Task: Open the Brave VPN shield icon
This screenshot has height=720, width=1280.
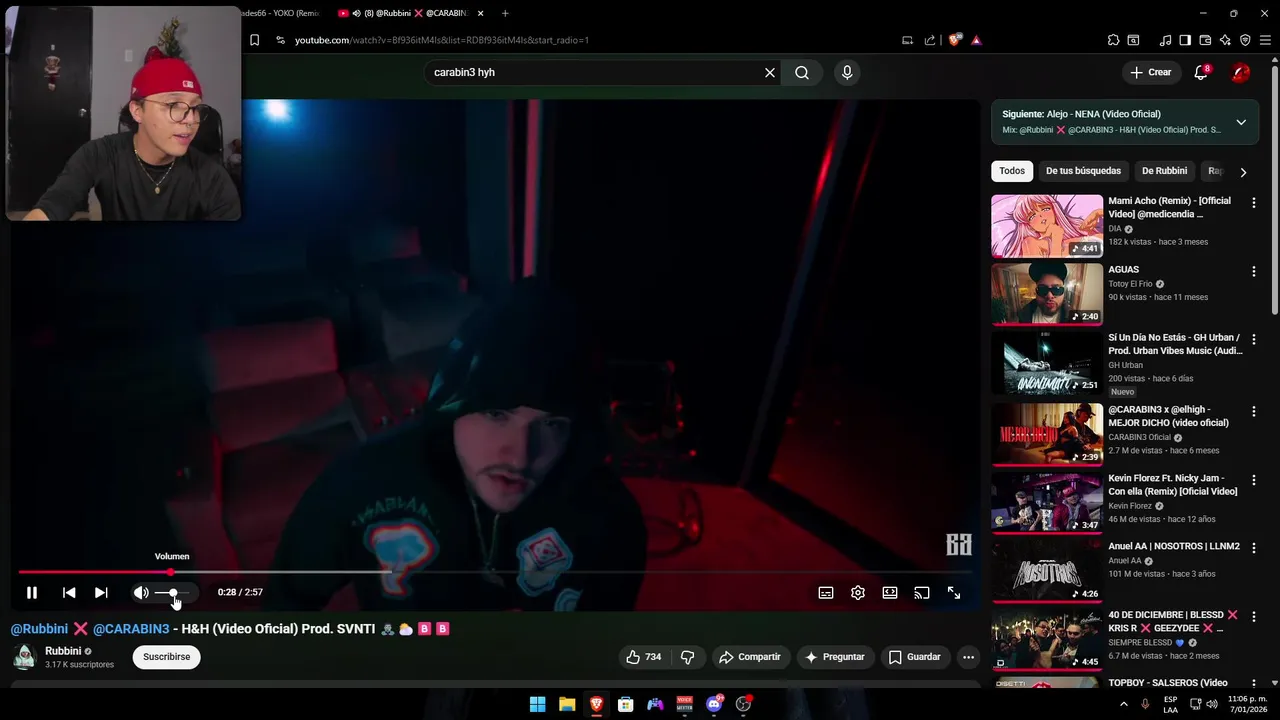Action: (x=1245, y=40)
